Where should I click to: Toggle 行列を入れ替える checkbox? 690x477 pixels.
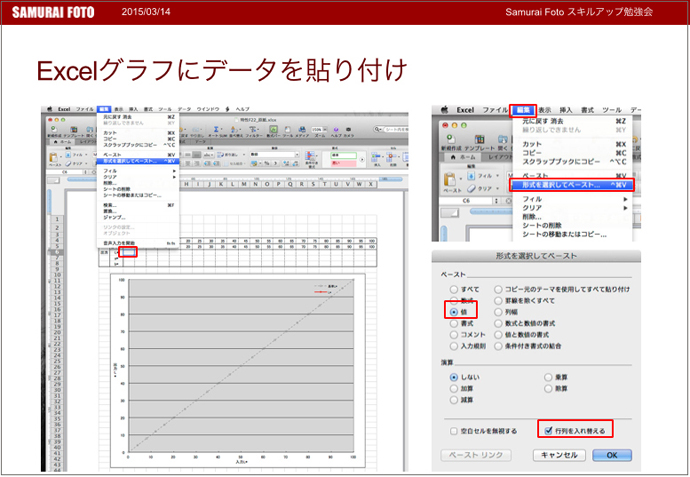(x=548, y=430)
